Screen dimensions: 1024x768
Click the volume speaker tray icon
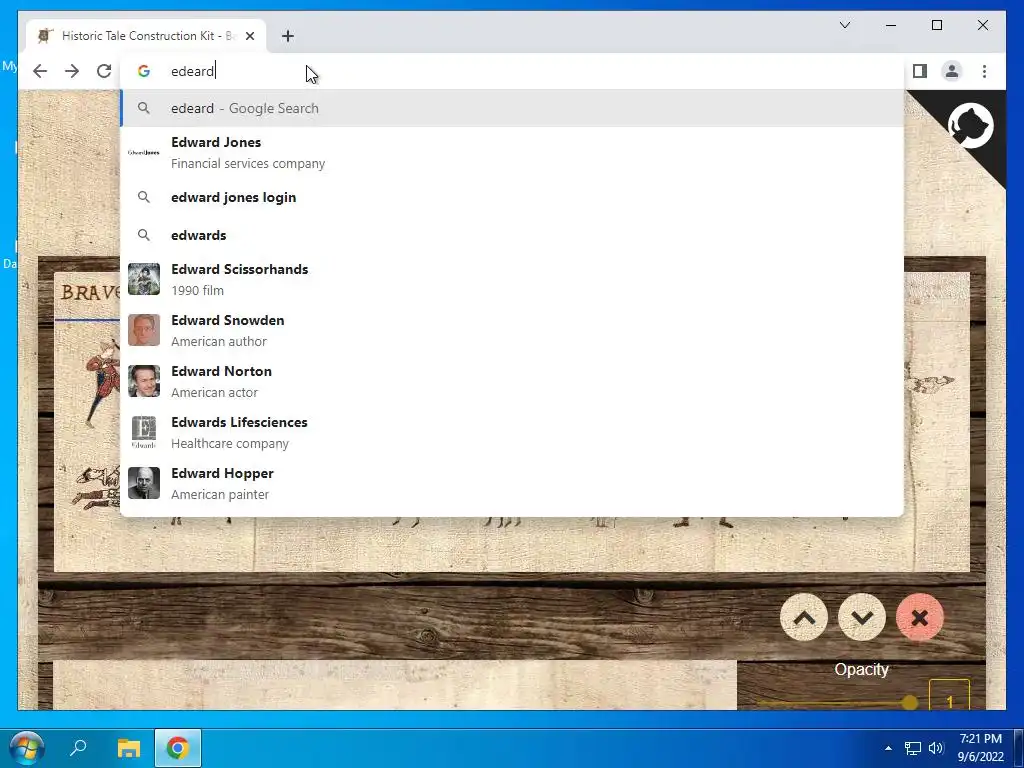click(x=936, y=748)
